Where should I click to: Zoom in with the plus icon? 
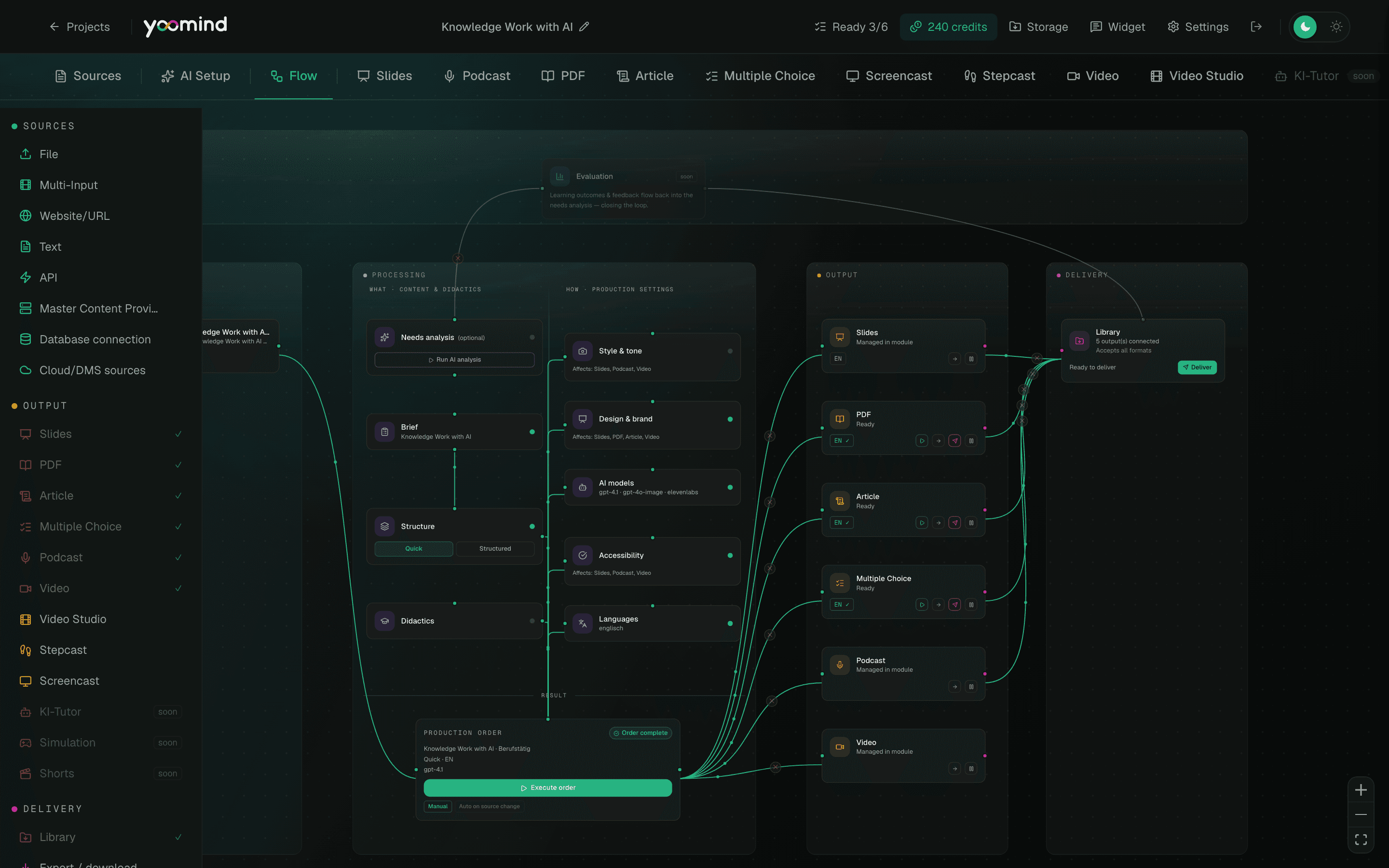coord(1361,790)
